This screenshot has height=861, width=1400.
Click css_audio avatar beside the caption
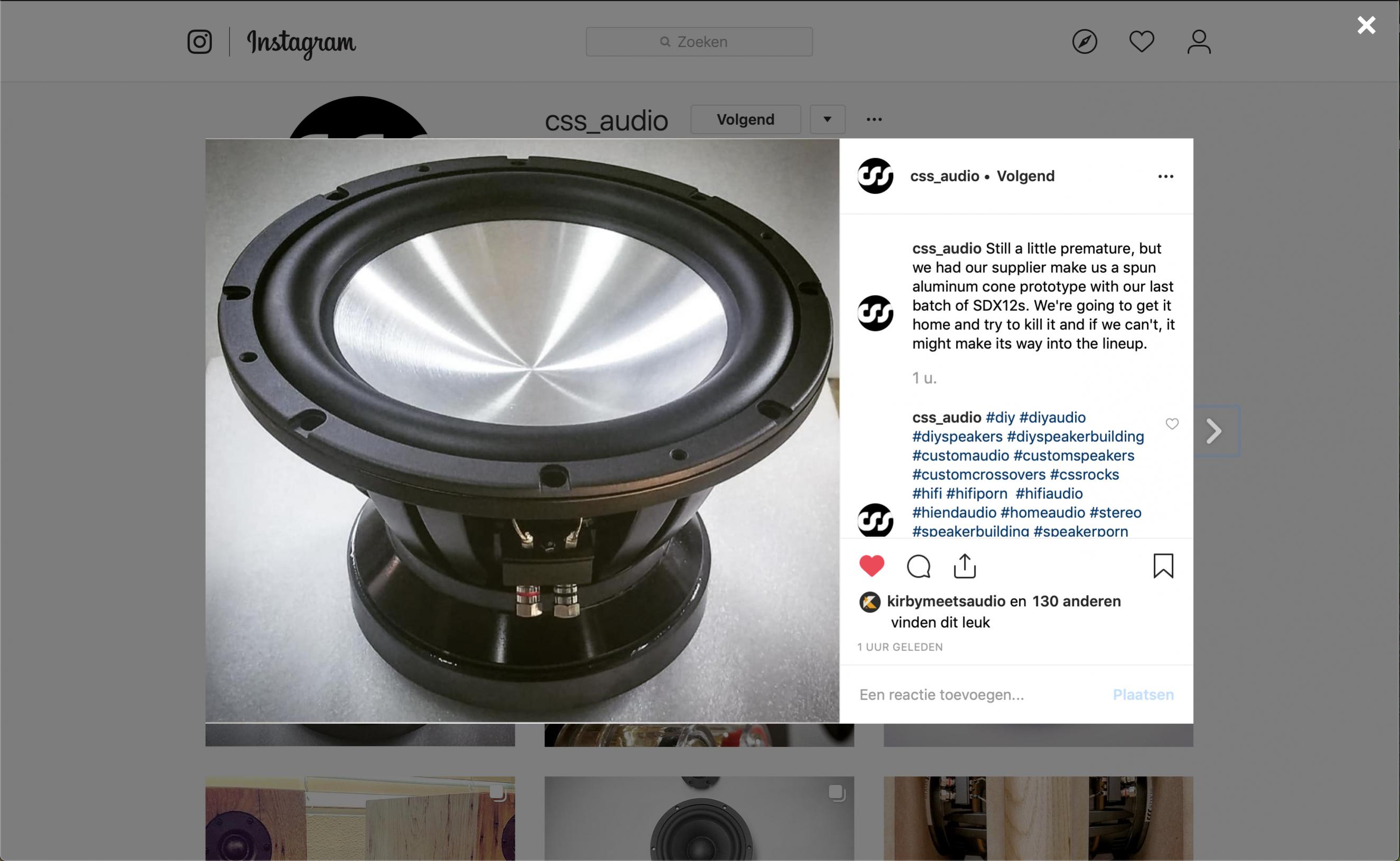[x=875, y=313]
